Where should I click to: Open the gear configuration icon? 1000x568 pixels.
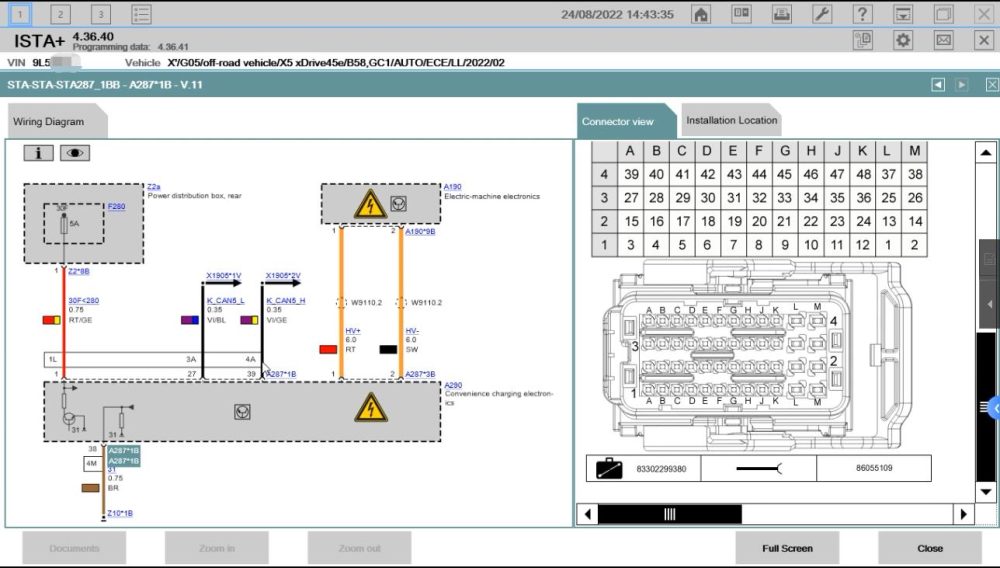click(x=903, y=41)
